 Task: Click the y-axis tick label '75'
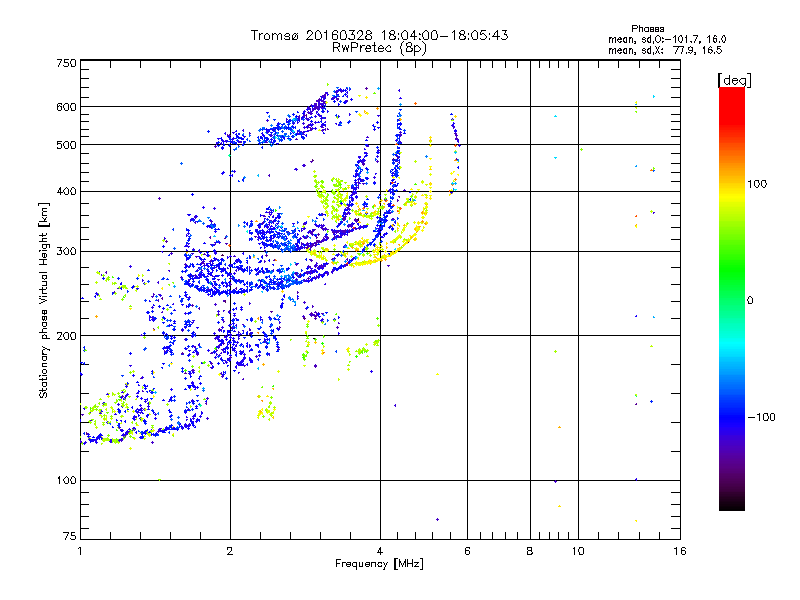[70, 536]
